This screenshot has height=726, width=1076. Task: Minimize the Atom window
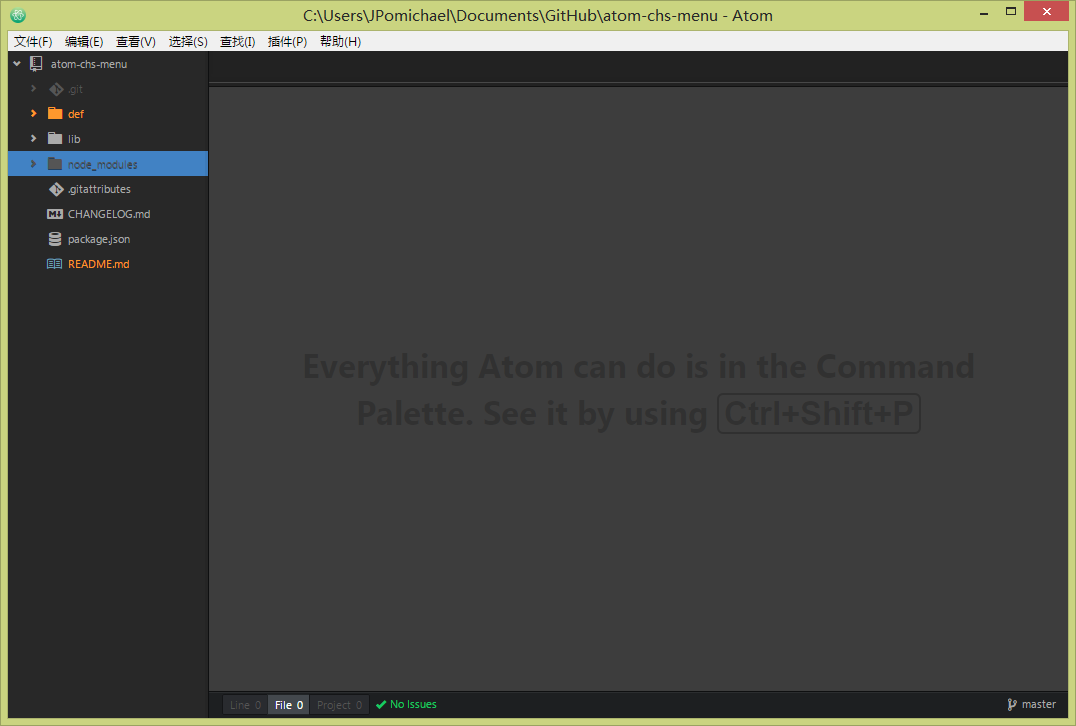tap(983, 12)
